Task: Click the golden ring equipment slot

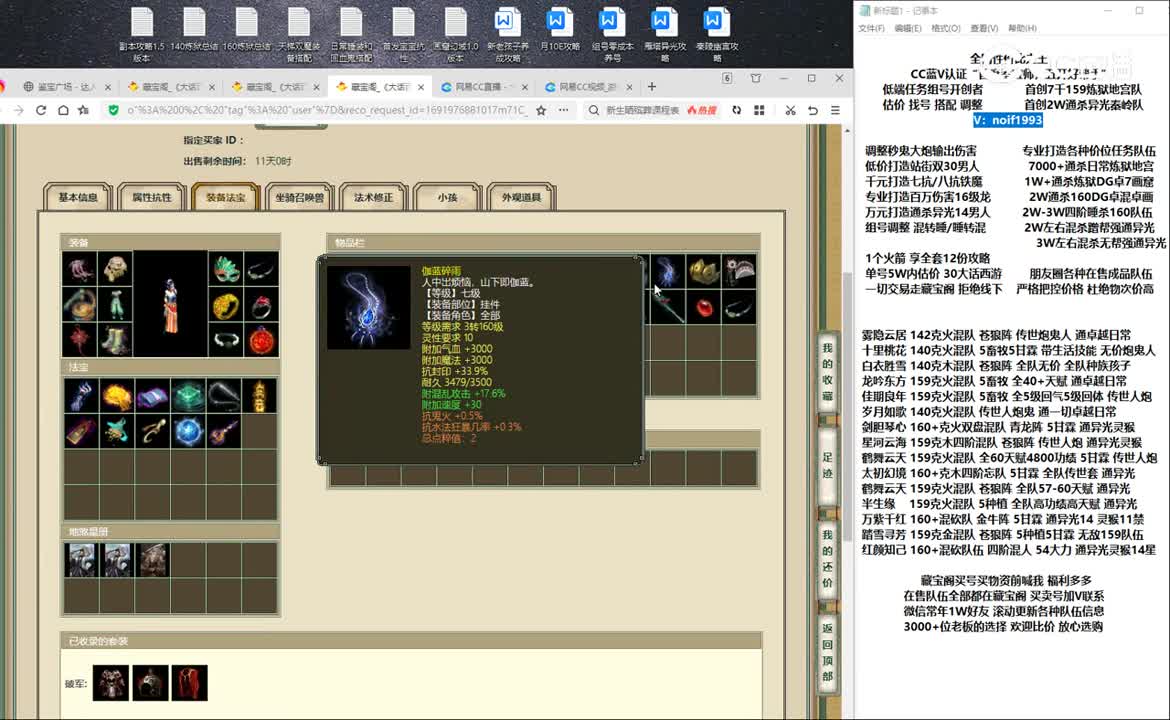Action: tap(225, 304)
